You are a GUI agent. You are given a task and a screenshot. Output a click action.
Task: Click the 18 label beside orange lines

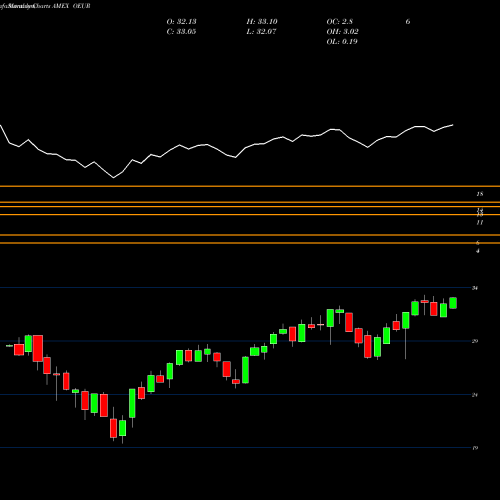click(480, 194)
